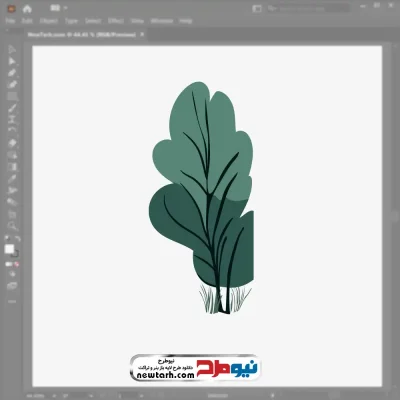This screenshot has width=400, height=400.
Task: Close the NewTarh.com document tab
Action: pos(142,34)
